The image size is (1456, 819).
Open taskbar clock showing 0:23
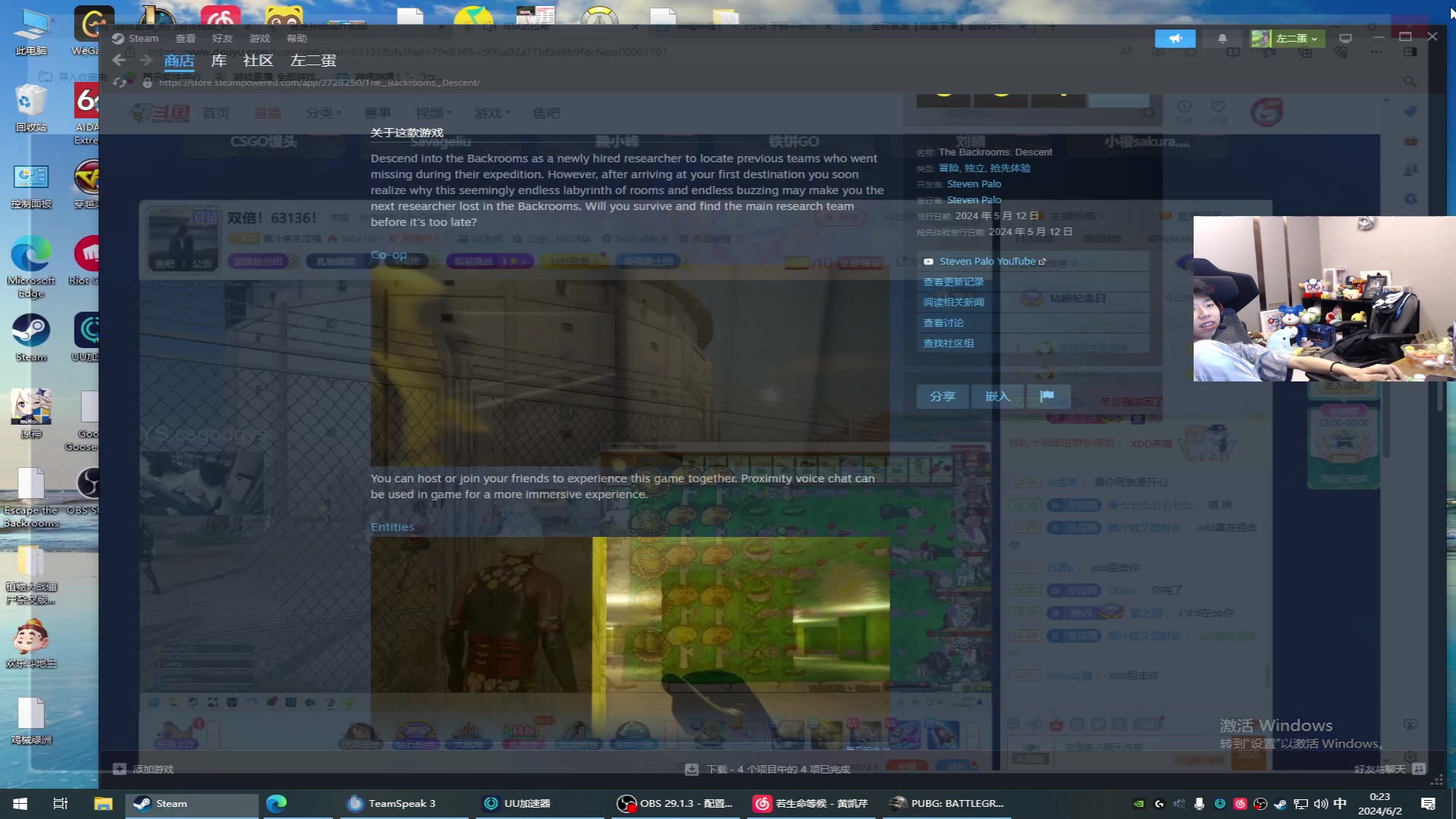point(1379,804)
